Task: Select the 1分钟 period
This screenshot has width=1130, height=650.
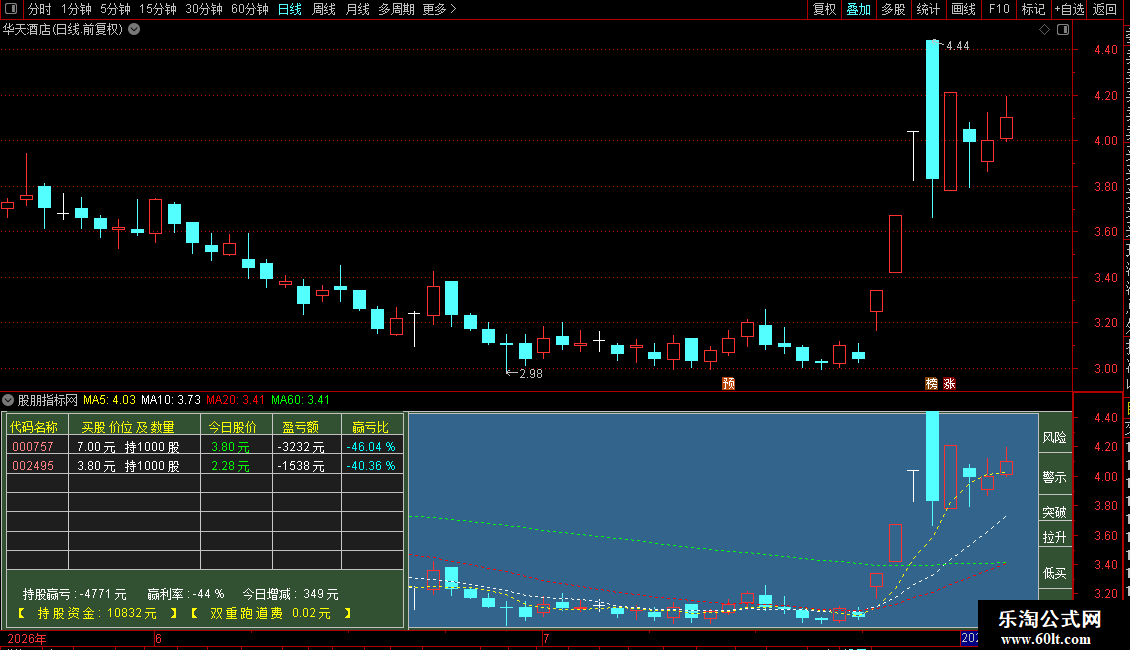Action: coord(76,9)
